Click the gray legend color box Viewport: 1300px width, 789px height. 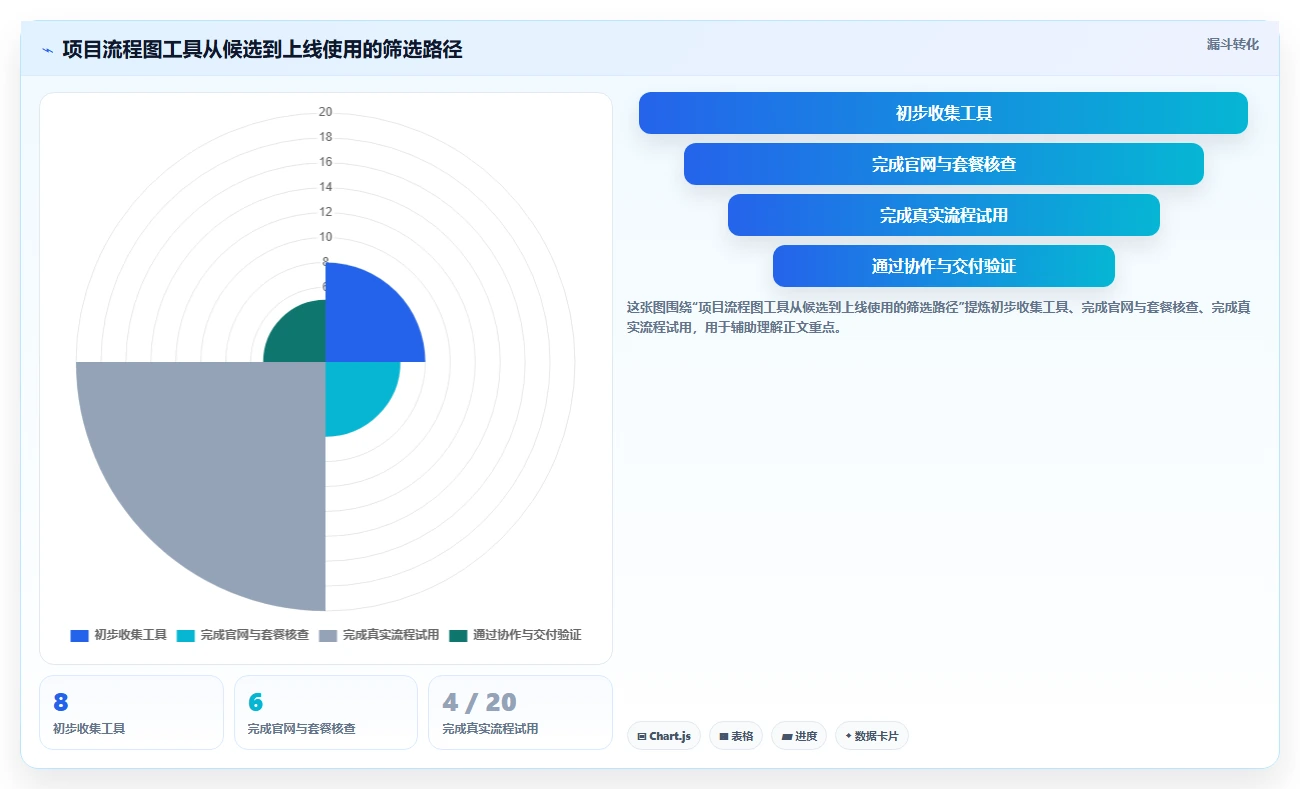pyautogui.click(x=328, y=635)
